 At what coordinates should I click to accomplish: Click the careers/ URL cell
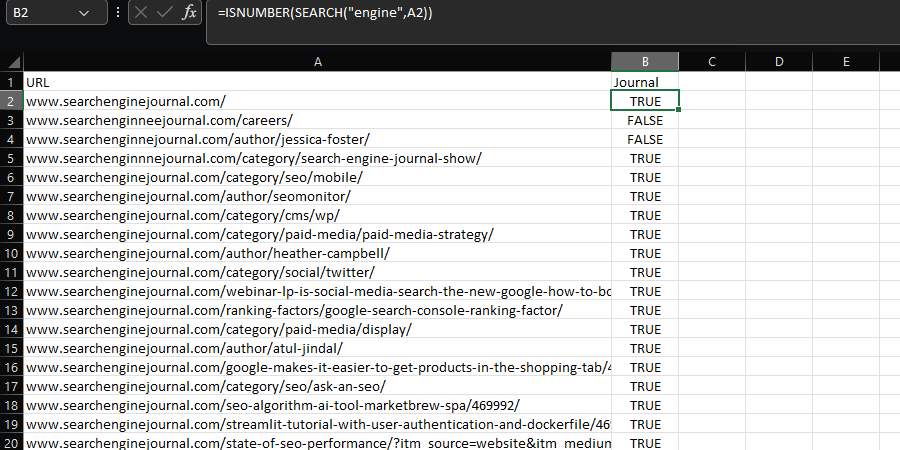coord(317,120)
